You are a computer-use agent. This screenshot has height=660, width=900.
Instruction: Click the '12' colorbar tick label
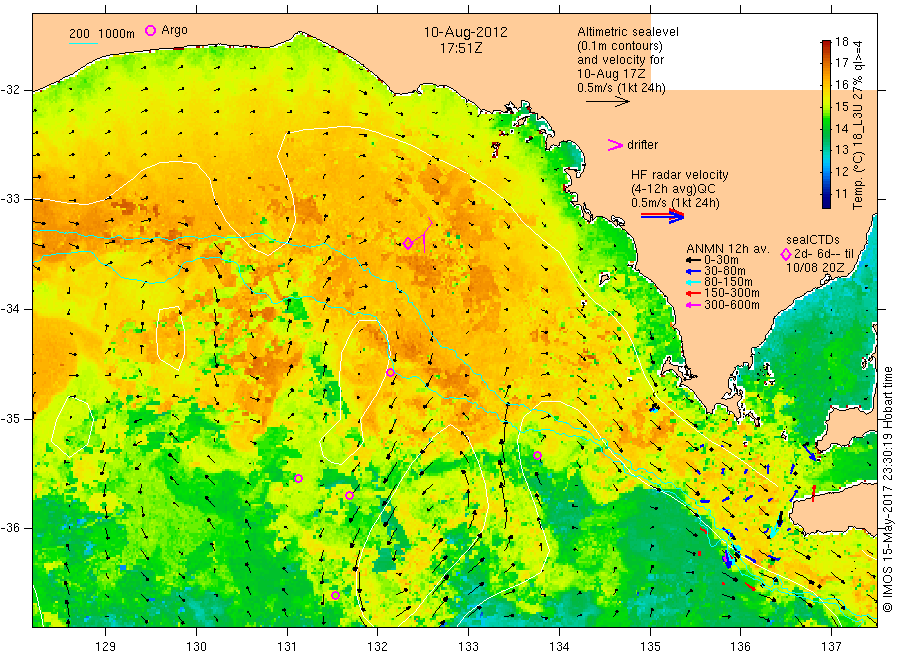[x=841, y=172]
